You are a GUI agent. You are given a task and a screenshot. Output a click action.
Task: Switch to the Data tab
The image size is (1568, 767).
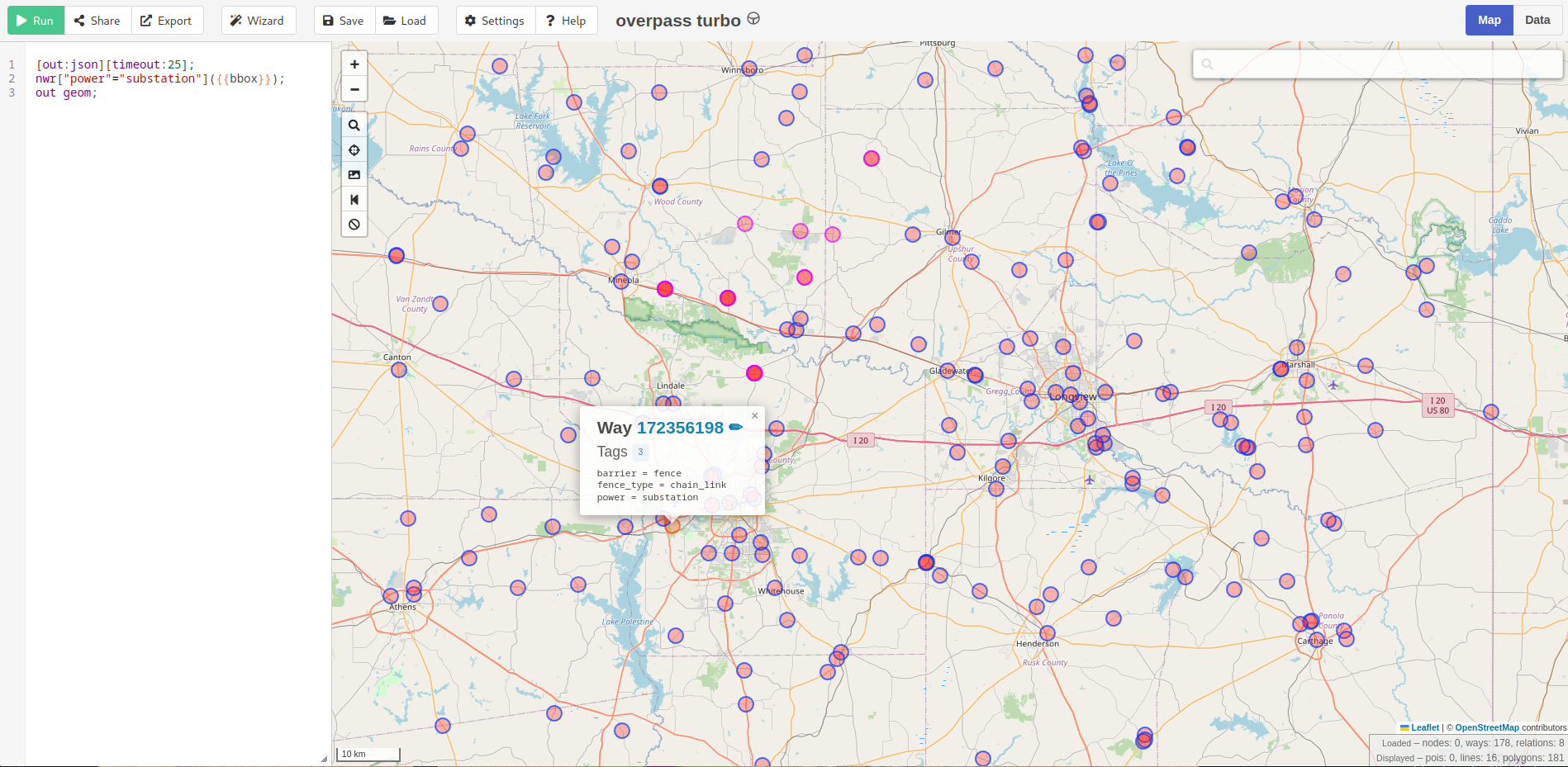pos(1537,21)
